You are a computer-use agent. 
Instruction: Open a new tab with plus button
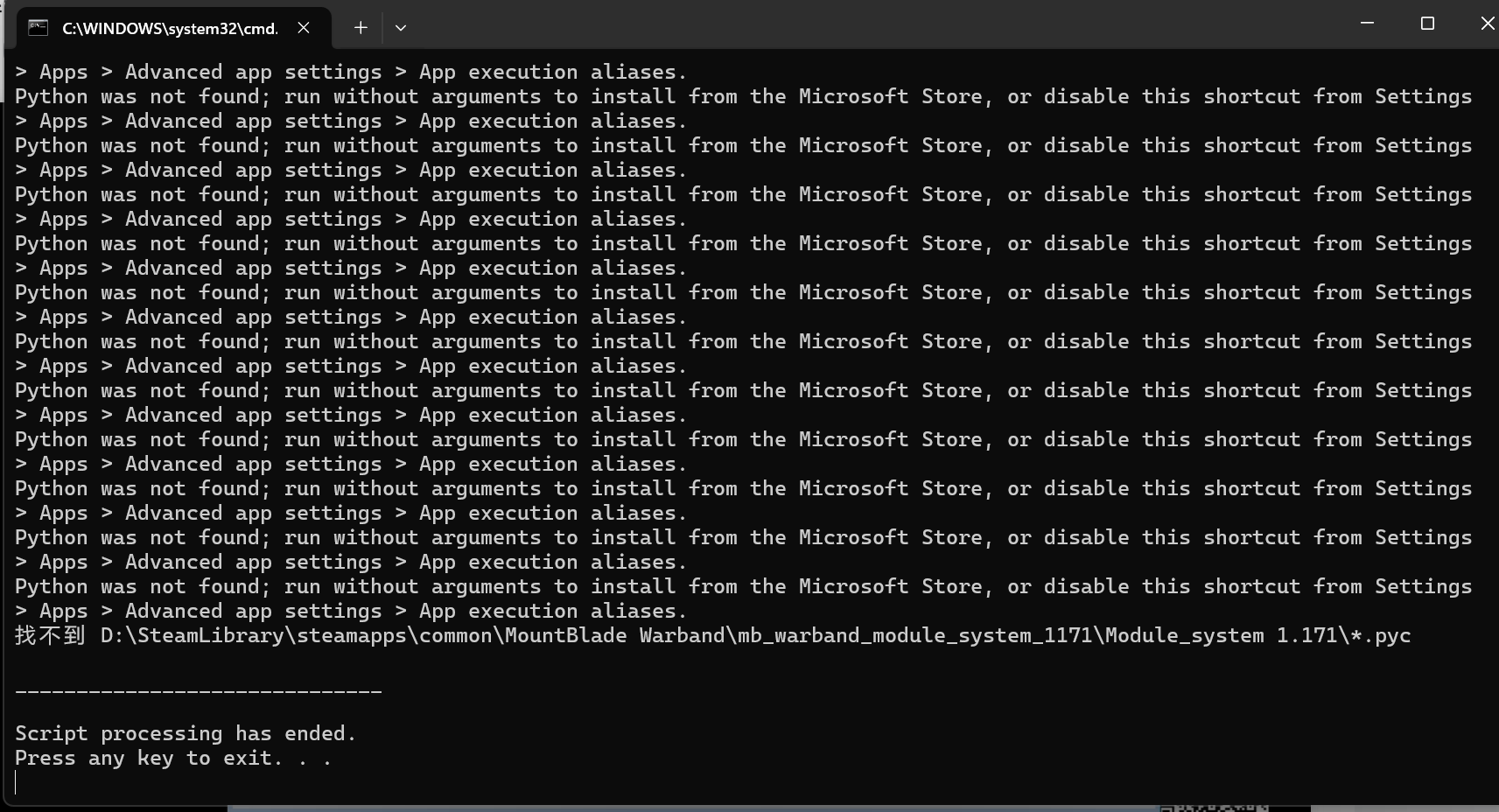[x=361, y=28]
